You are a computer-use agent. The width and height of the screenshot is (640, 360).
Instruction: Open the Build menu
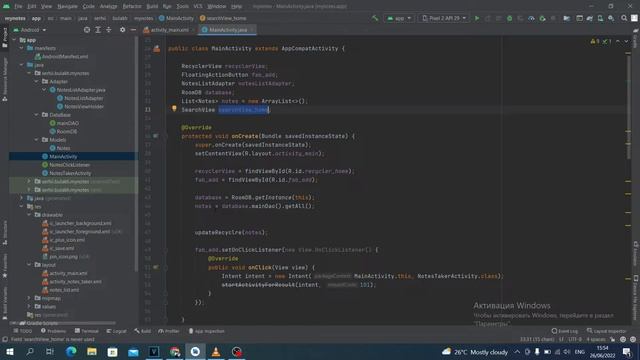(152, 6)
